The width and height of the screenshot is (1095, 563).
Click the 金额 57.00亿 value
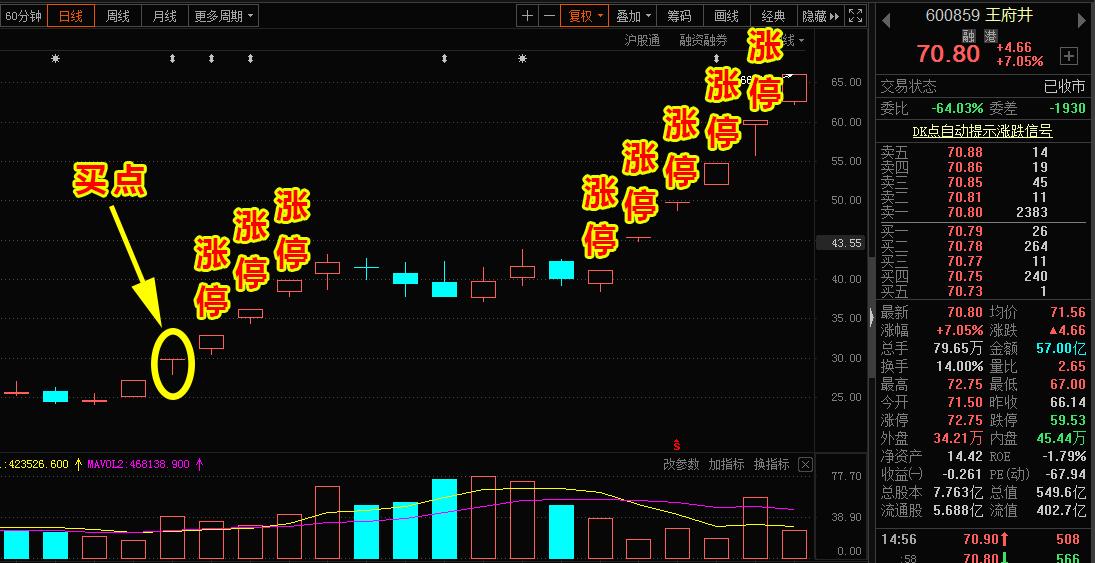point(1061,348)
